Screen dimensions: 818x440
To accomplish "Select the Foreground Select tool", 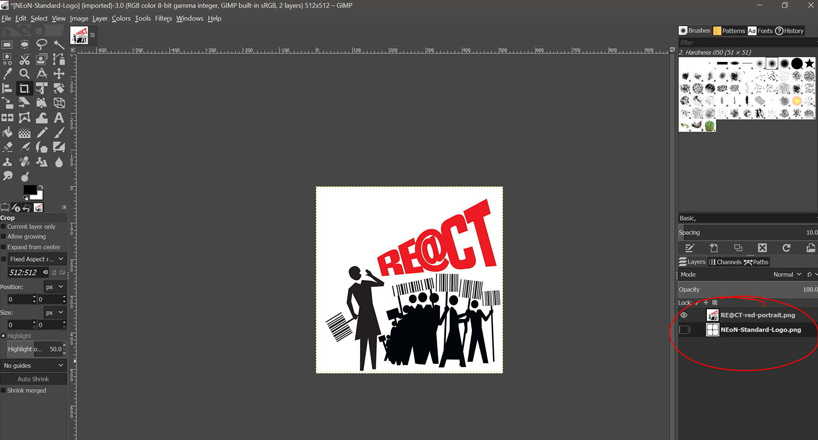I will pyautogui.click(x=42, y=59).
